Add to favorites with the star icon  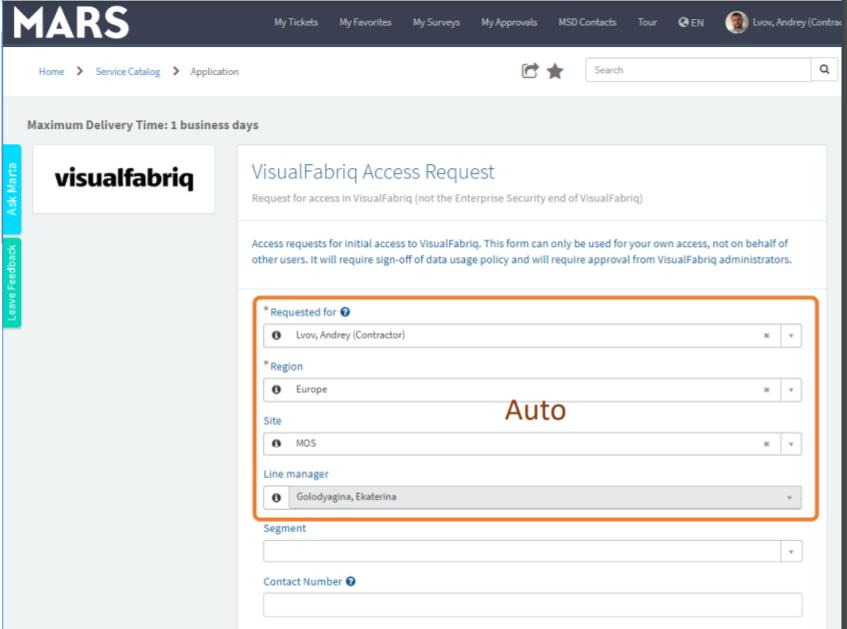coord(555,71)
